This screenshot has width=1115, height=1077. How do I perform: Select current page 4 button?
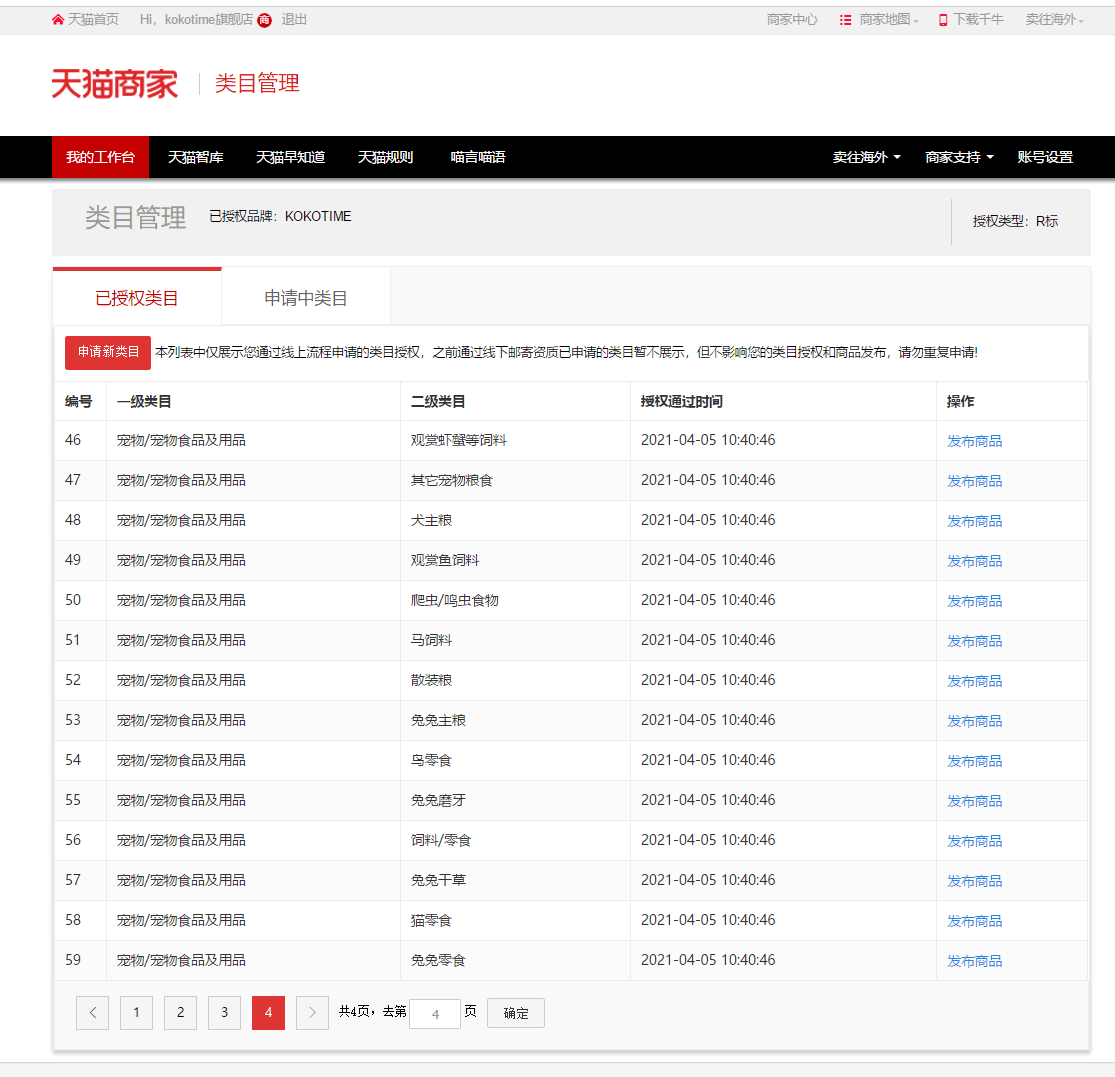(x=268, y=1012)
